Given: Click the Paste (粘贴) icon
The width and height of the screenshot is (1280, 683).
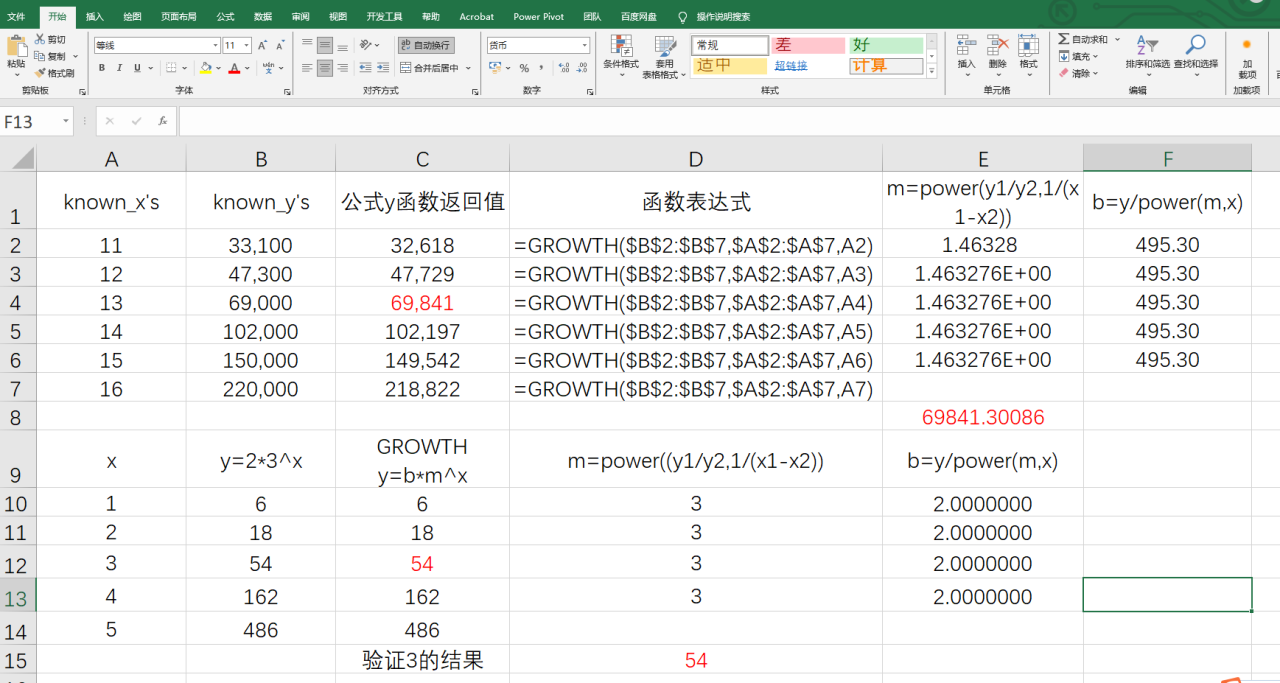Looking at the screenshot, I should pyautogui.click(x=16, y=46).
